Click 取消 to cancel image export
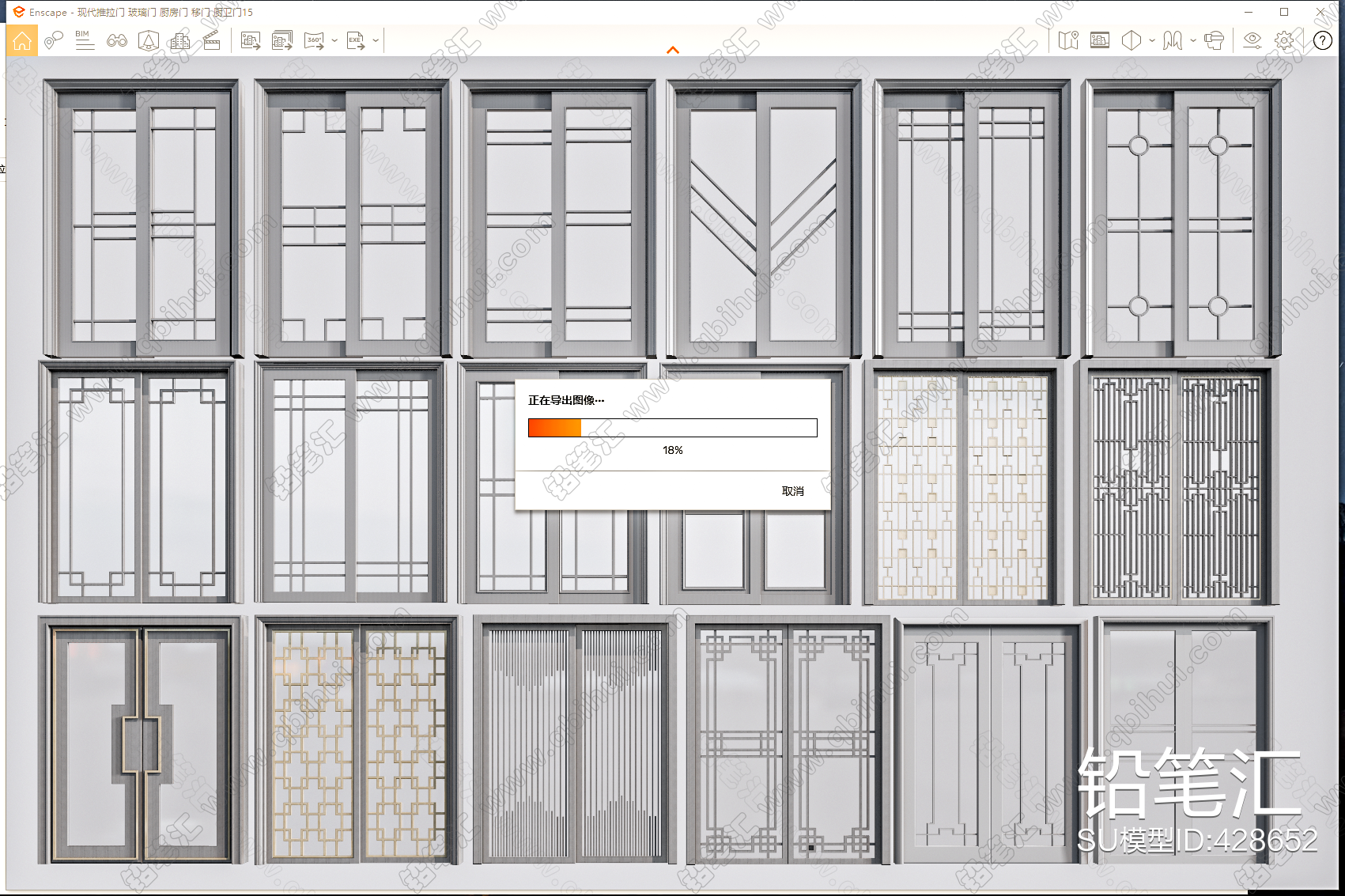The width and height of the screenshot is (1345, 896). tap(793, 491)
